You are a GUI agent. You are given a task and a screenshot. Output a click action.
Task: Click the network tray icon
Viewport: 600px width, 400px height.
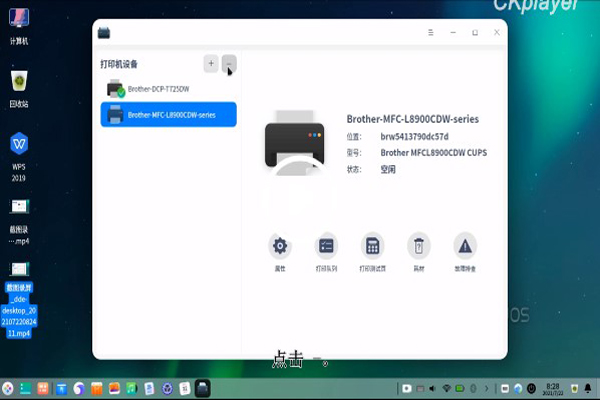click(x=446, y=389)
